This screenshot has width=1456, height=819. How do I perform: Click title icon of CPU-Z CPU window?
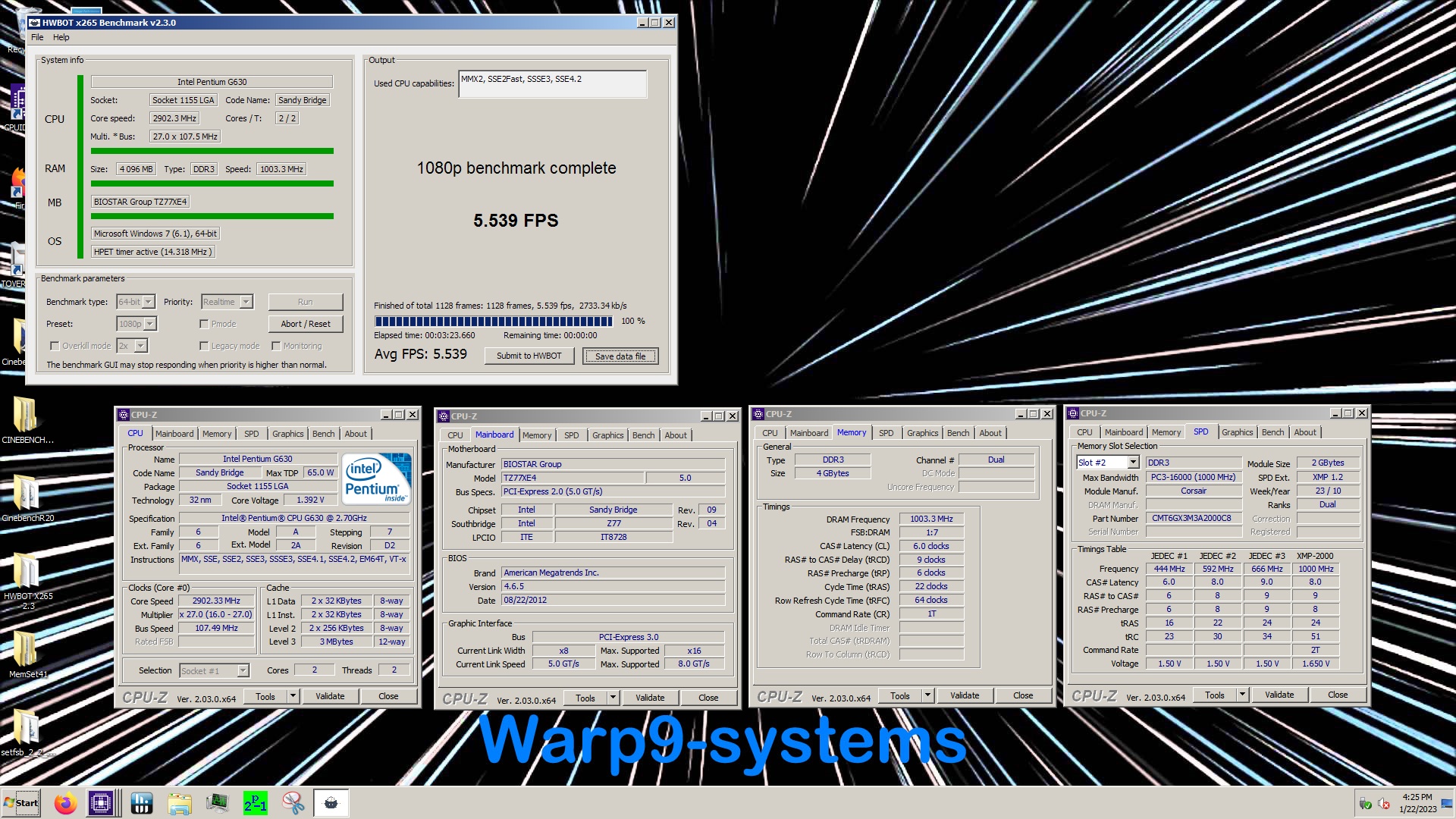123,415
